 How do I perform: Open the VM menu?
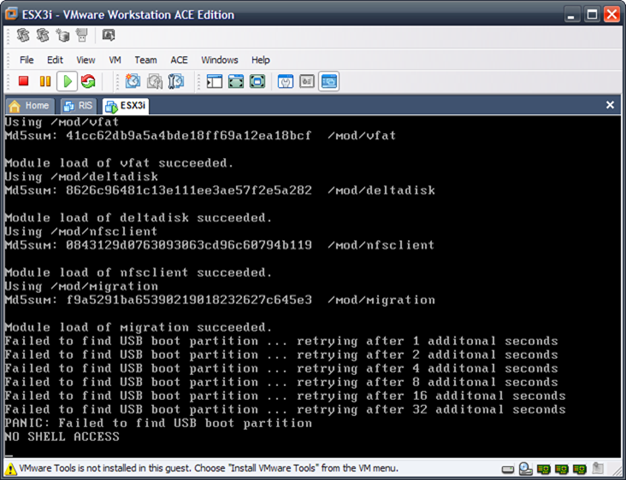coord(115,60)
